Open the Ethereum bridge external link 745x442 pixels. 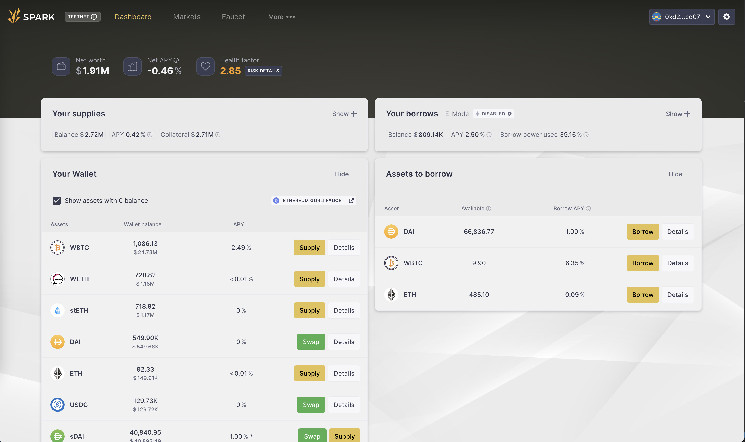[x=314, y=201]
